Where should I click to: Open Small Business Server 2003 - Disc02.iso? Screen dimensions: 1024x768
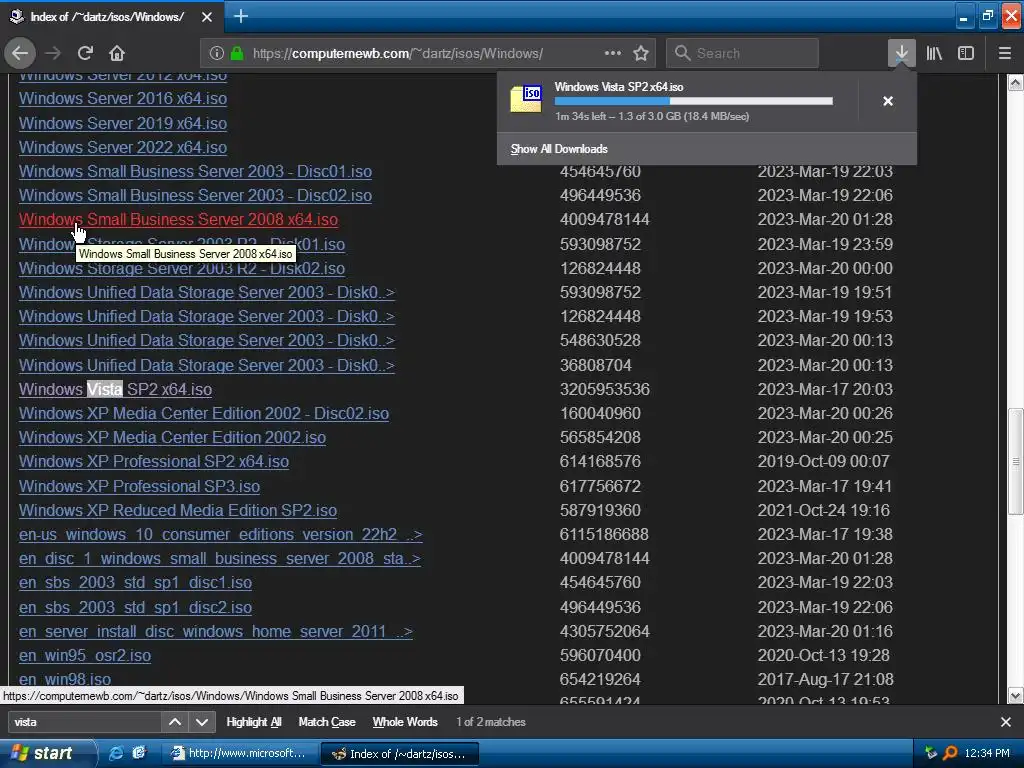point(195,195)
